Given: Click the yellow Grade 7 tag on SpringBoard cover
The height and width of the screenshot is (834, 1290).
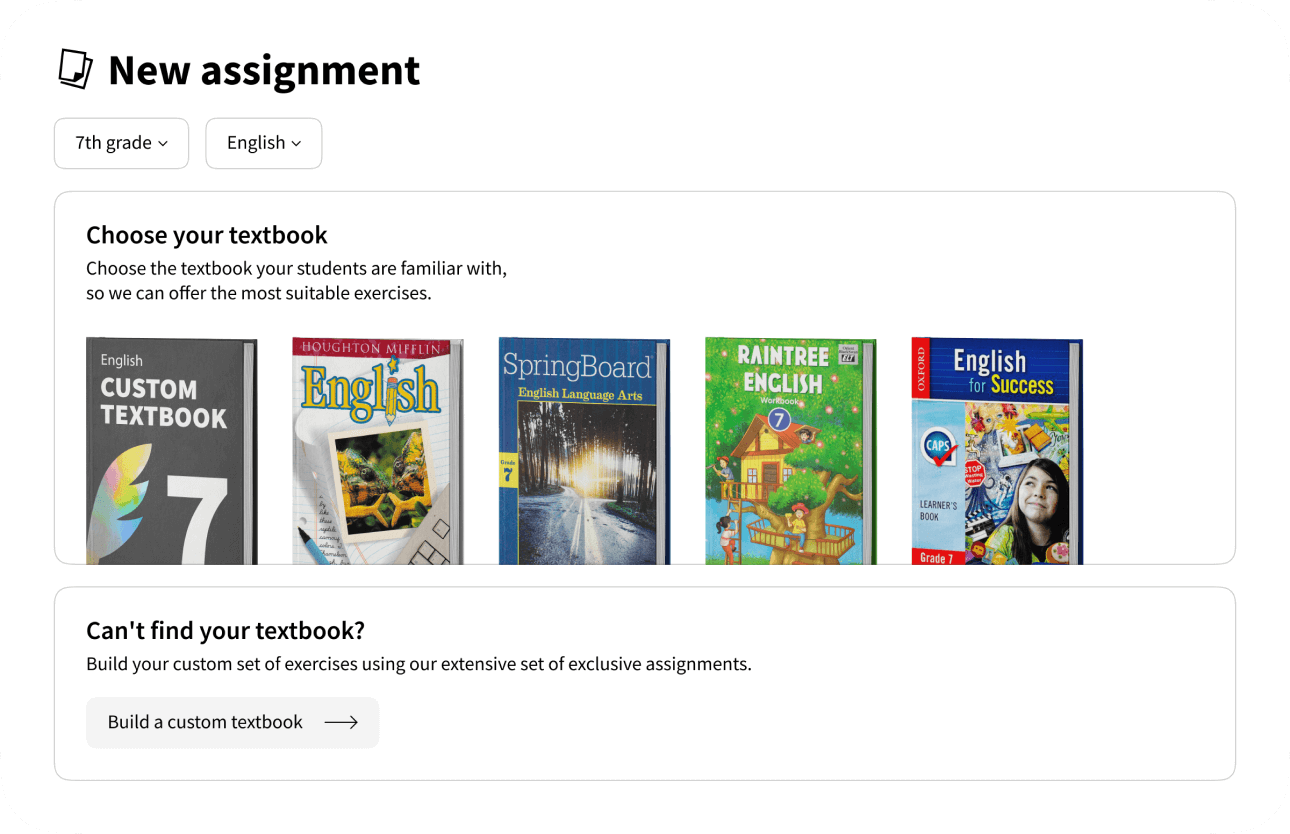Looking at the screenshot, I should click(x=507, y=469).
